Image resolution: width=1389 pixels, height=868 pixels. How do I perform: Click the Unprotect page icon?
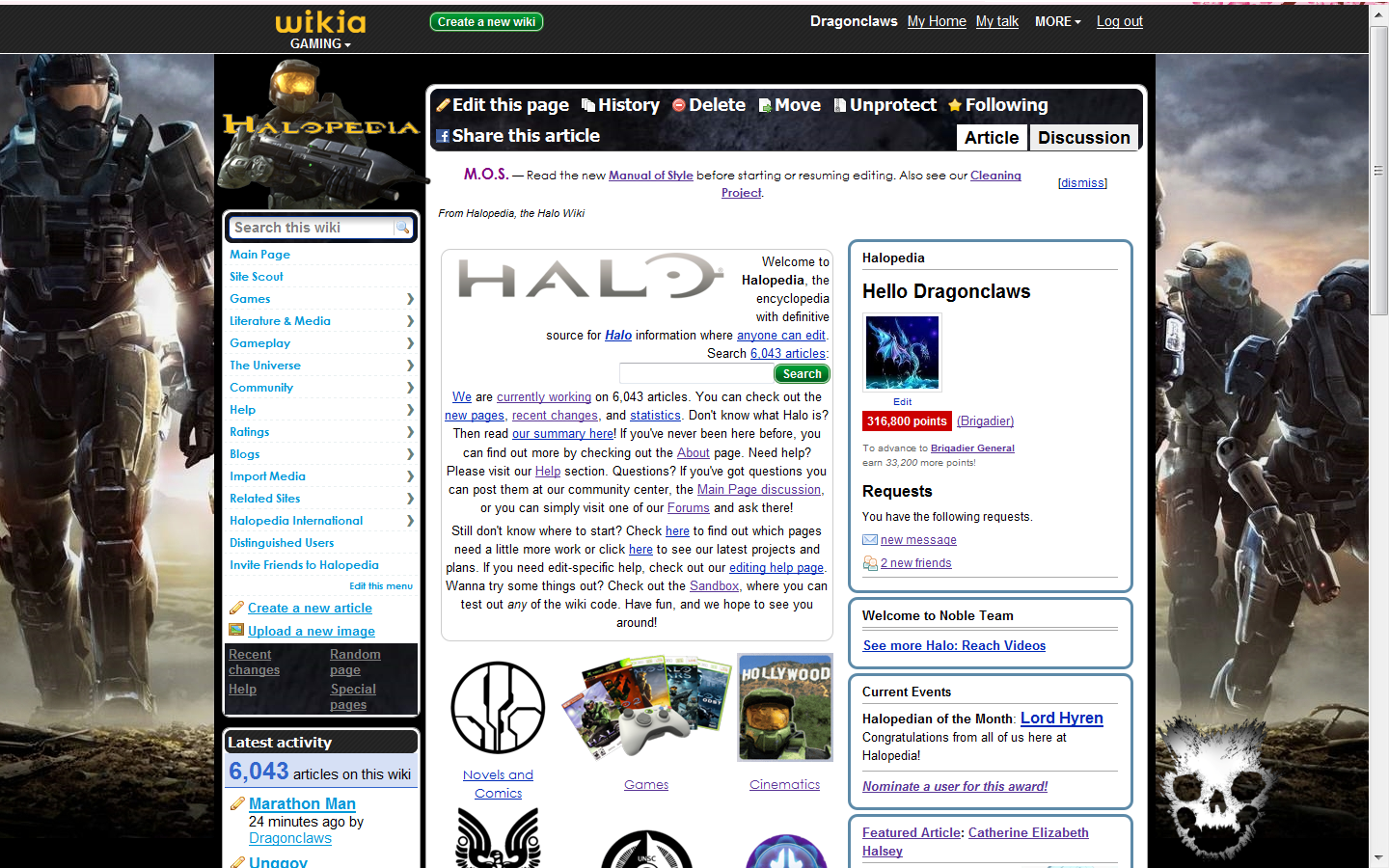[x=840, y=105]
